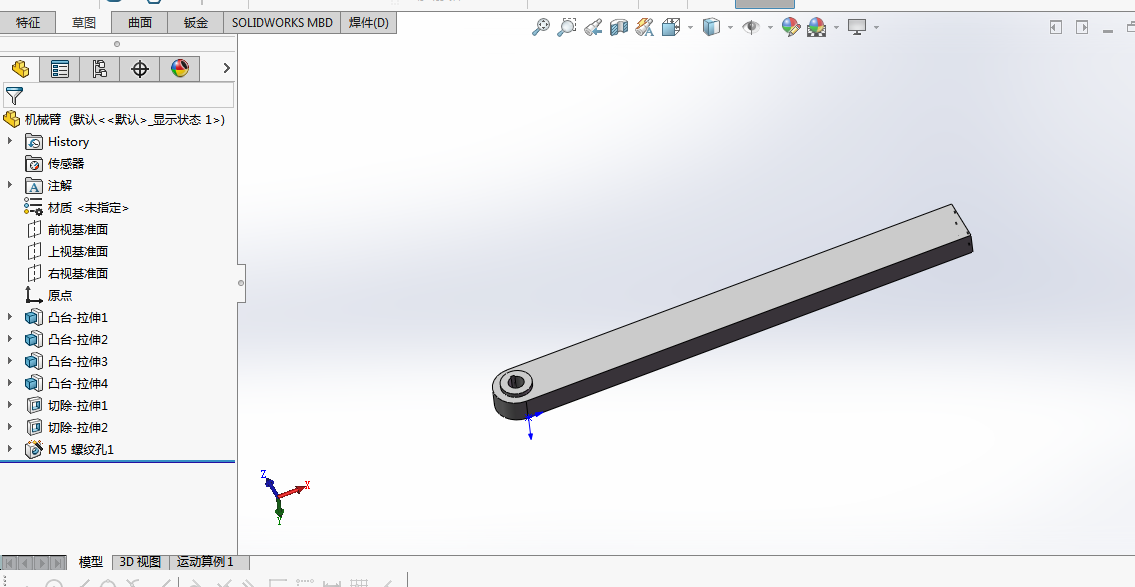Switch to the 曲面 ribbon tab
Screen dimensions: 1135x587
tap(140, 22)
